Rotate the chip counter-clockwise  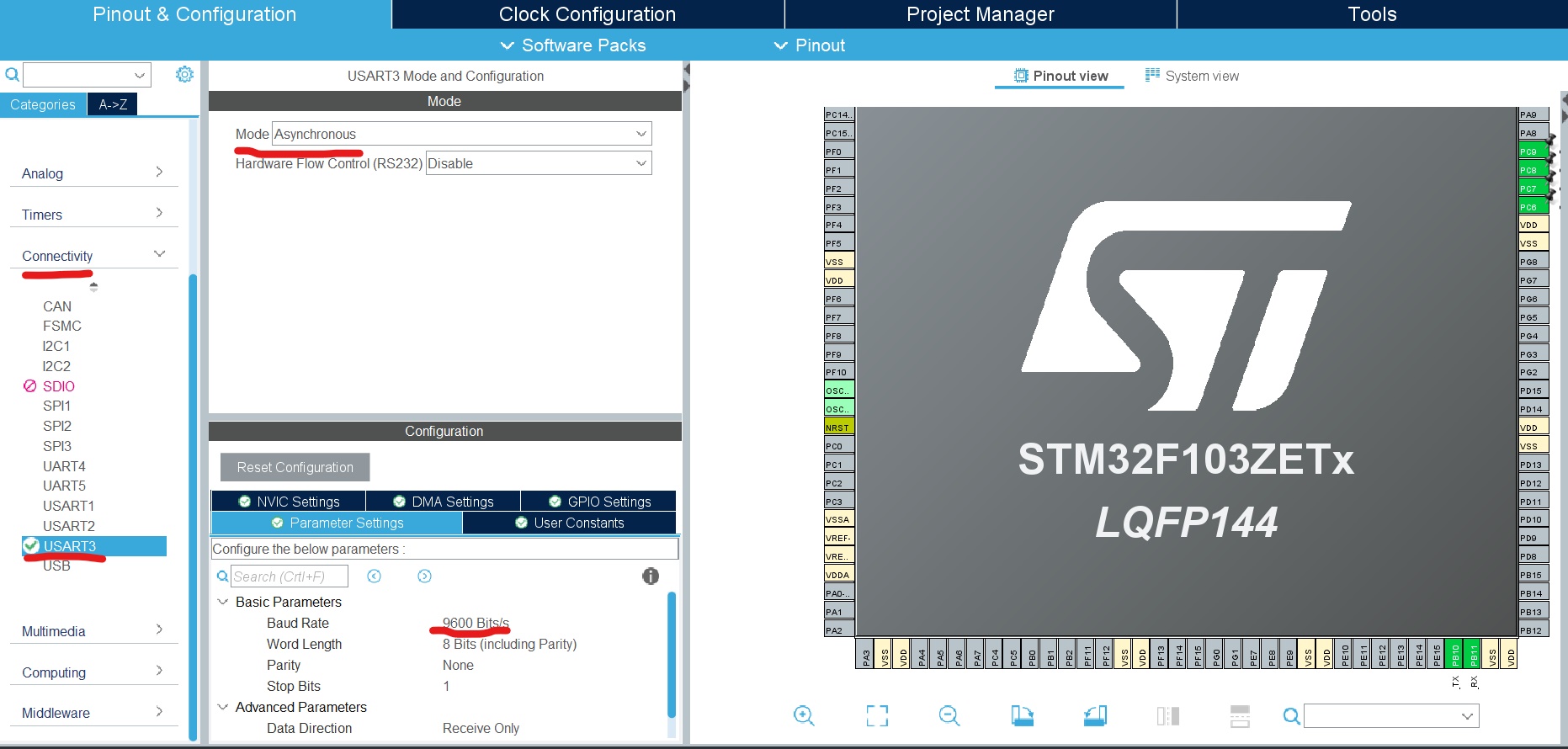click(x=1095, y=715)
